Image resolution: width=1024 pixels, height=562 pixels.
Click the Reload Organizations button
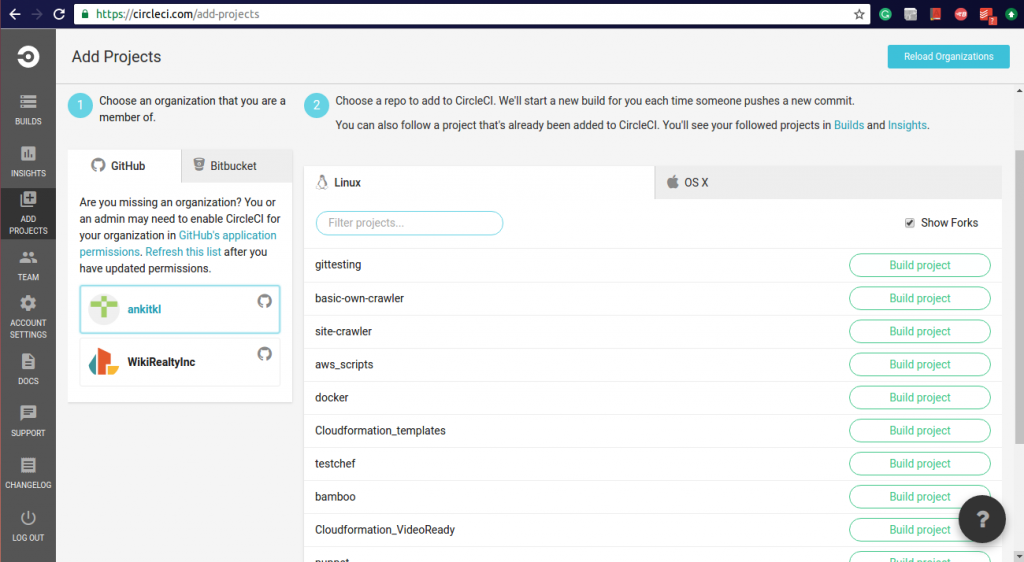pyautogui.click(x=948, y=57)
